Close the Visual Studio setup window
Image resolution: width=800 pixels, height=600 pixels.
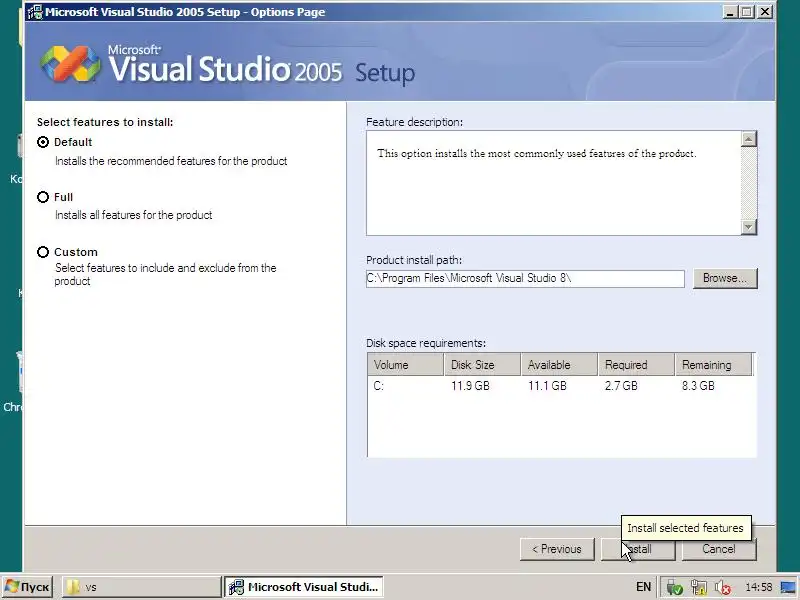765,12
